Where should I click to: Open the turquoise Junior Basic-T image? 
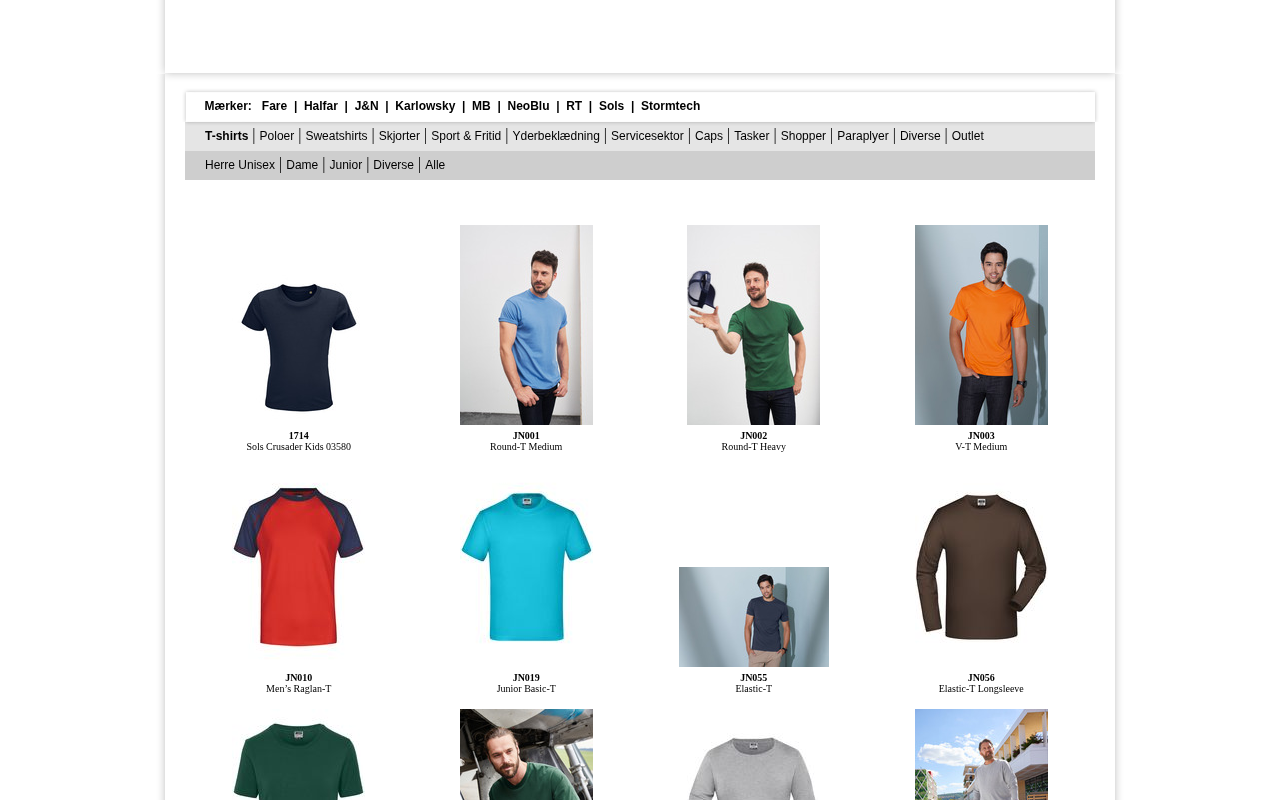click(x=526, y=567)
